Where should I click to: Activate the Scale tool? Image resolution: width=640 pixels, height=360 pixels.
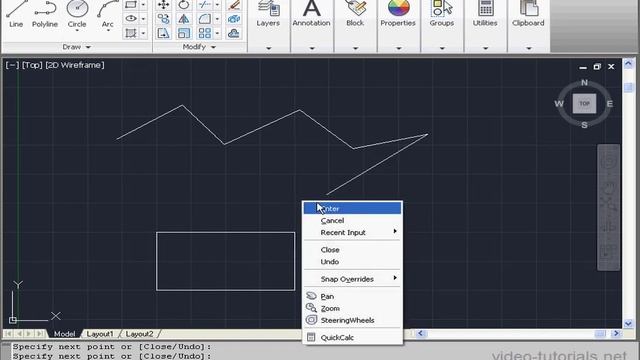(x=184, y=33)
